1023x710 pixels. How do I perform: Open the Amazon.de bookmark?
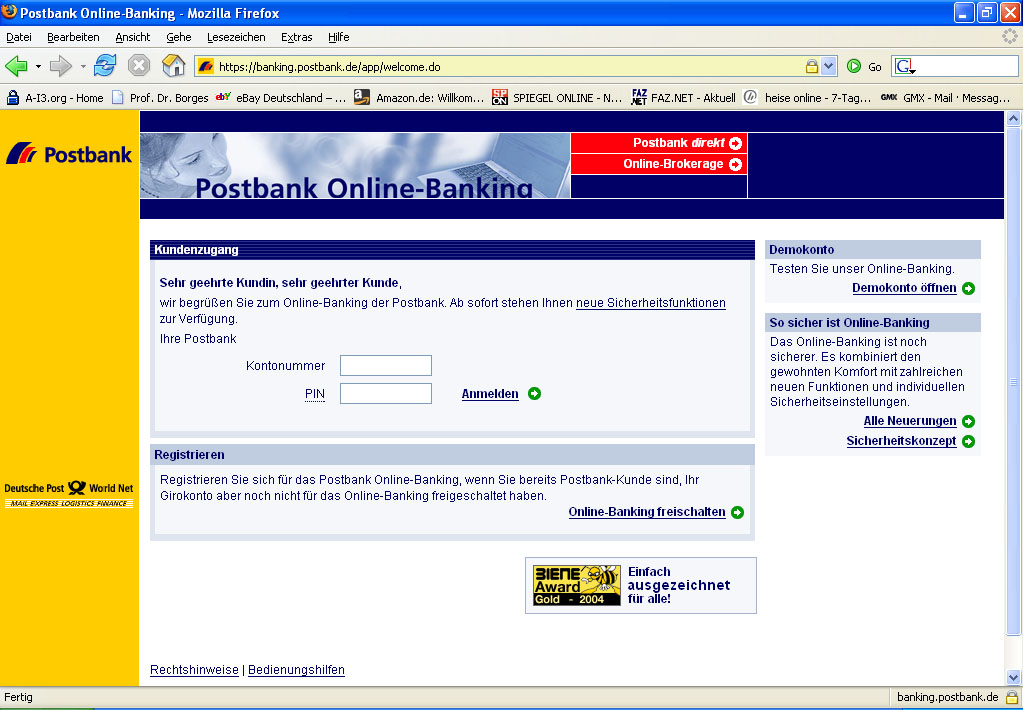point(419,98)
